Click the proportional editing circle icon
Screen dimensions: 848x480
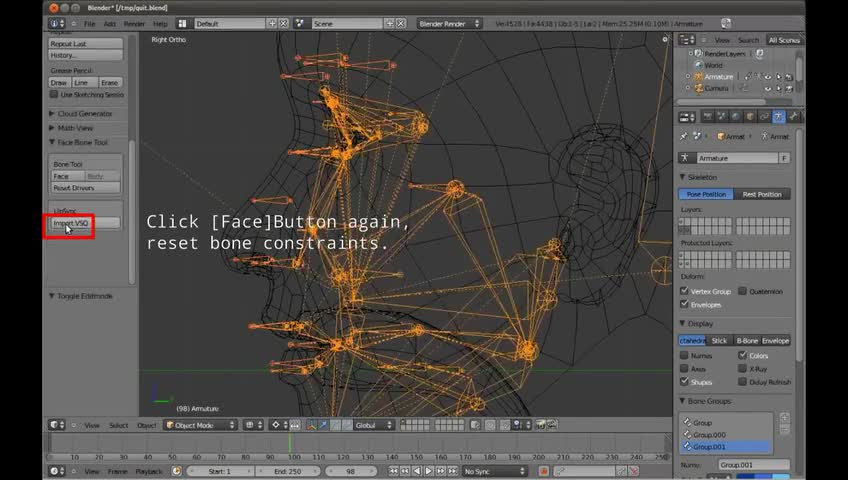click(490, 425)
